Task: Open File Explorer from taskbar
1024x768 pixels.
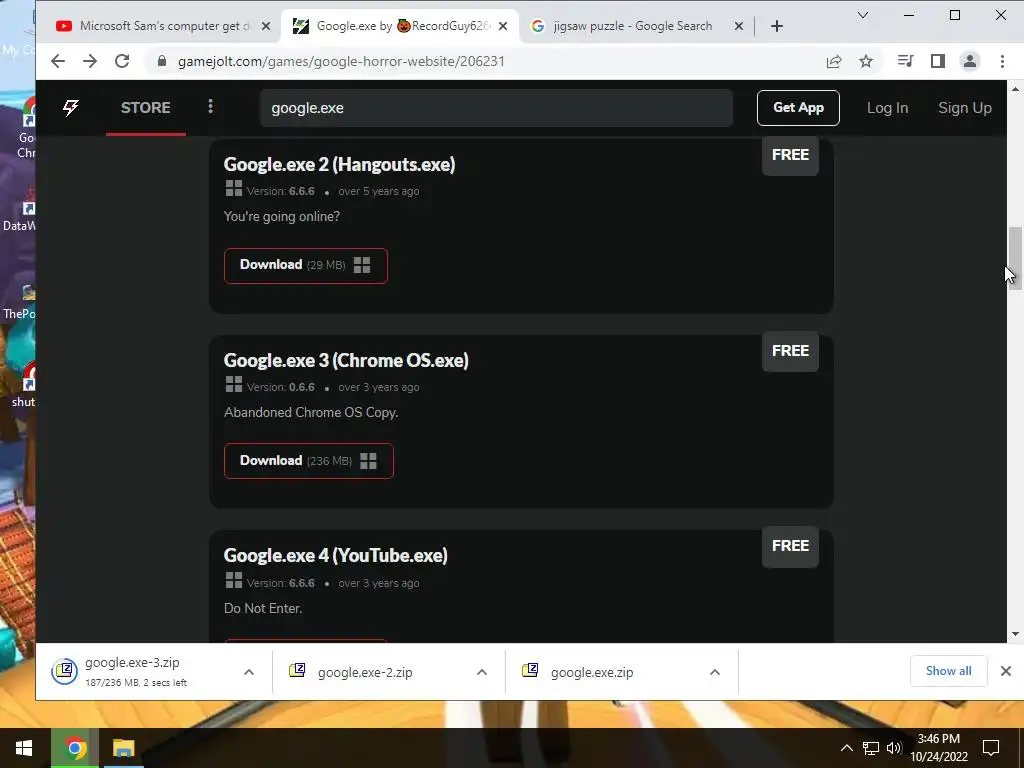Action: tap(123, 748)
